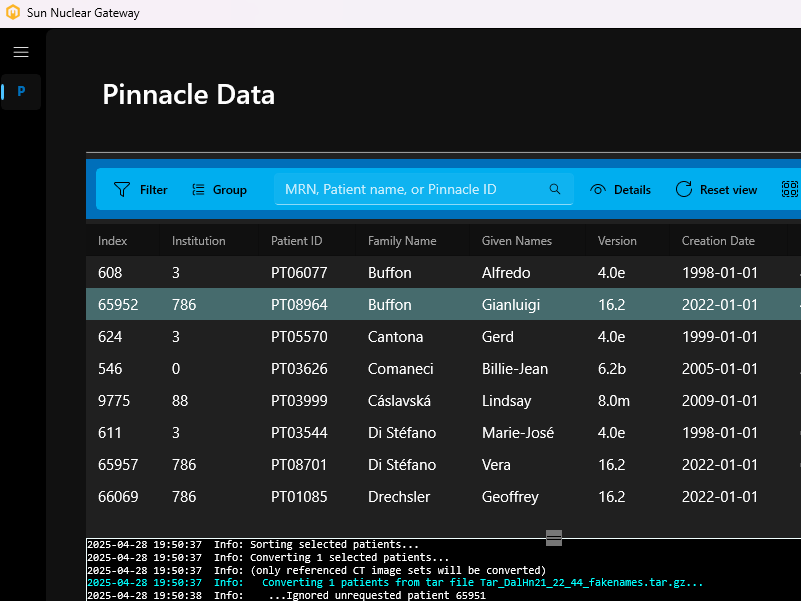Toggle the Details view
The image size is (801, 601).
click(x=620, y=190)
